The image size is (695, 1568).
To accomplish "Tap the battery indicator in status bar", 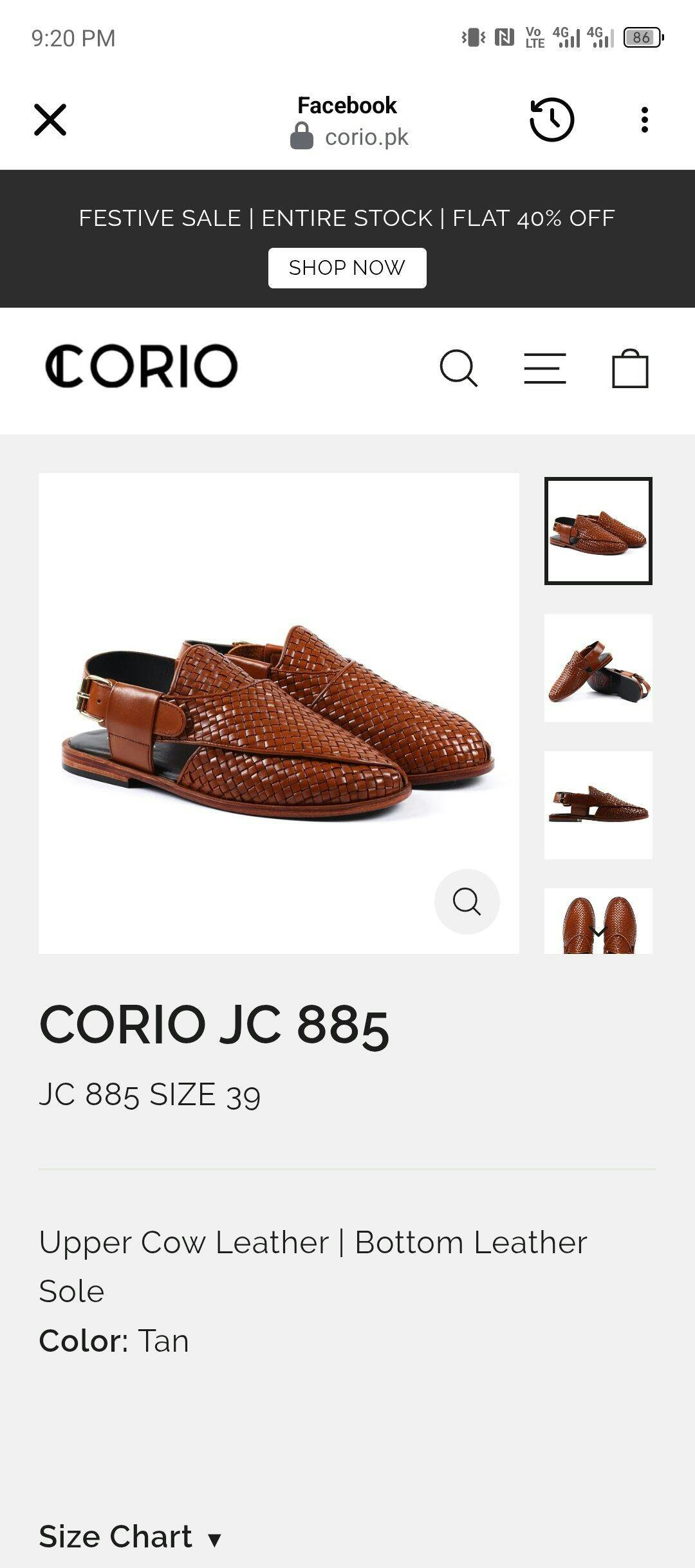I will 644,38.
